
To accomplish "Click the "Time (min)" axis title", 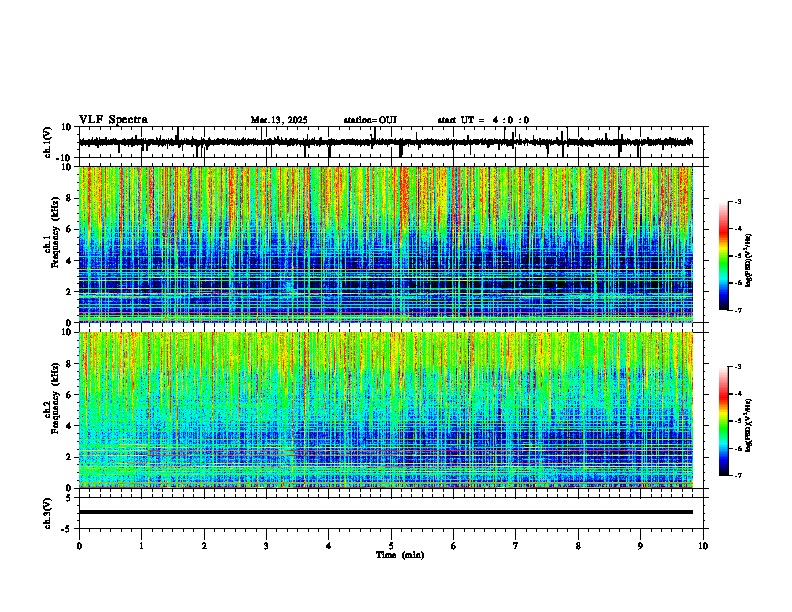I will [400, 555].
